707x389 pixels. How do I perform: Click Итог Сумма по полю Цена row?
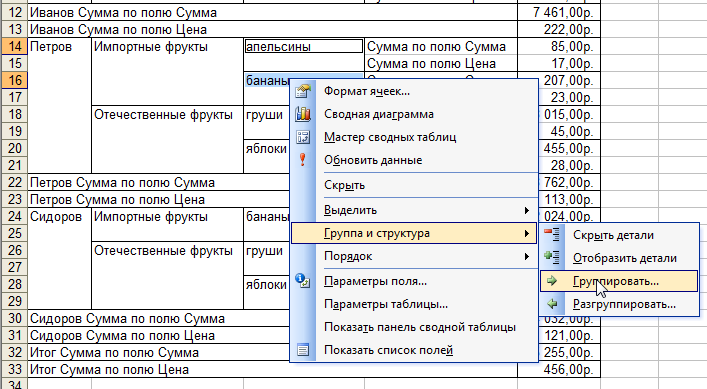(272, 369)
